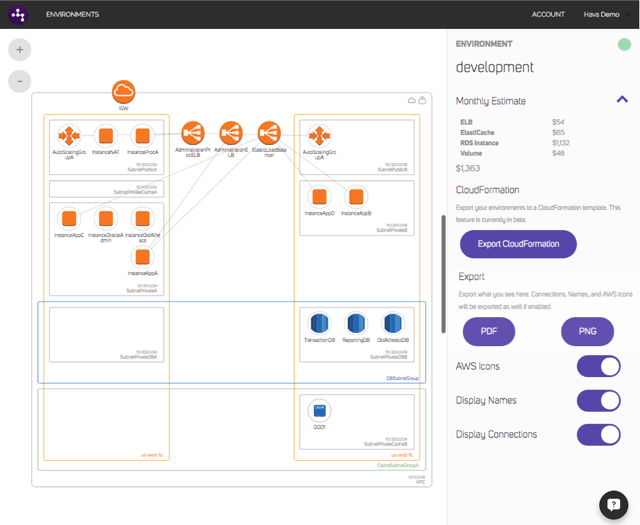Screen dimensions: 640x525
Task: Zoom in with the plus button
Action: [19, 49]
